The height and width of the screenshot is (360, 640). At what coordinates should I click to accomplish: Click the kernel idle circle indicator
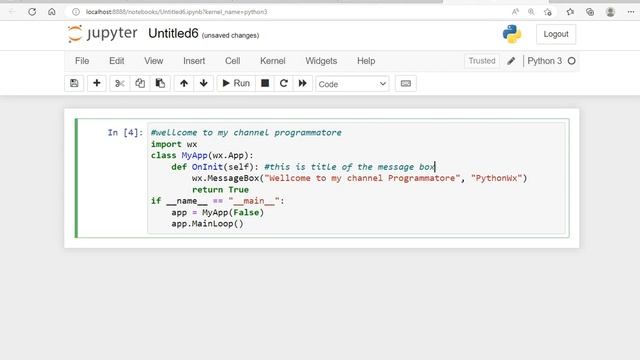click(x=571, y=61)
